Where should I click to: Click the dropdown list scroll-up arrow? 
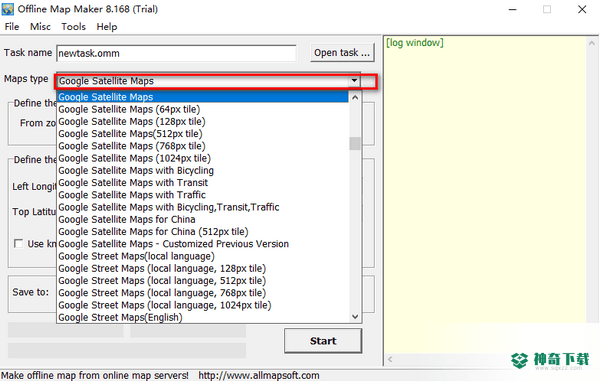[355, 98]
